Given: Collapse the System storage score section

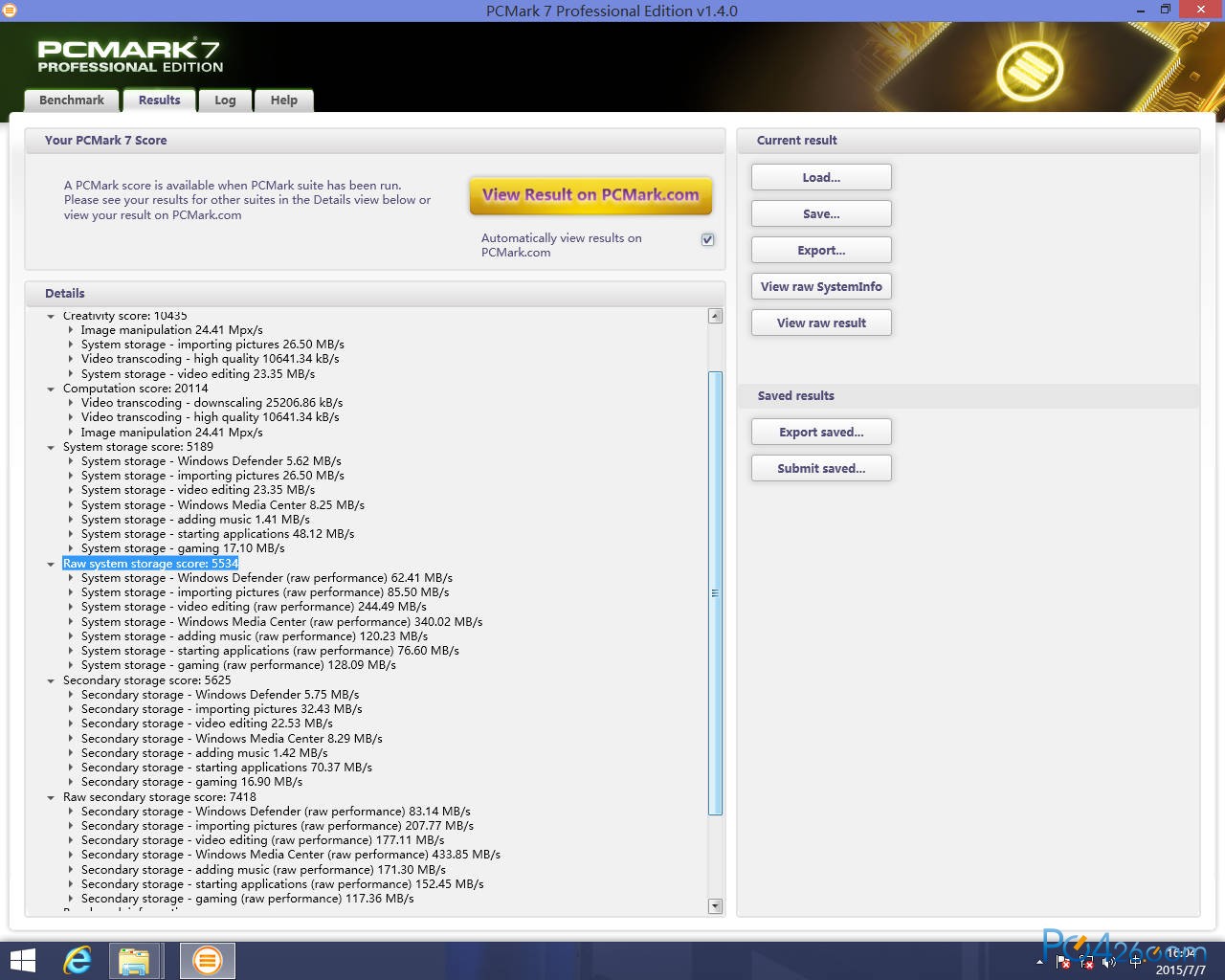Looking at the screenshot, I should [52, 447].
